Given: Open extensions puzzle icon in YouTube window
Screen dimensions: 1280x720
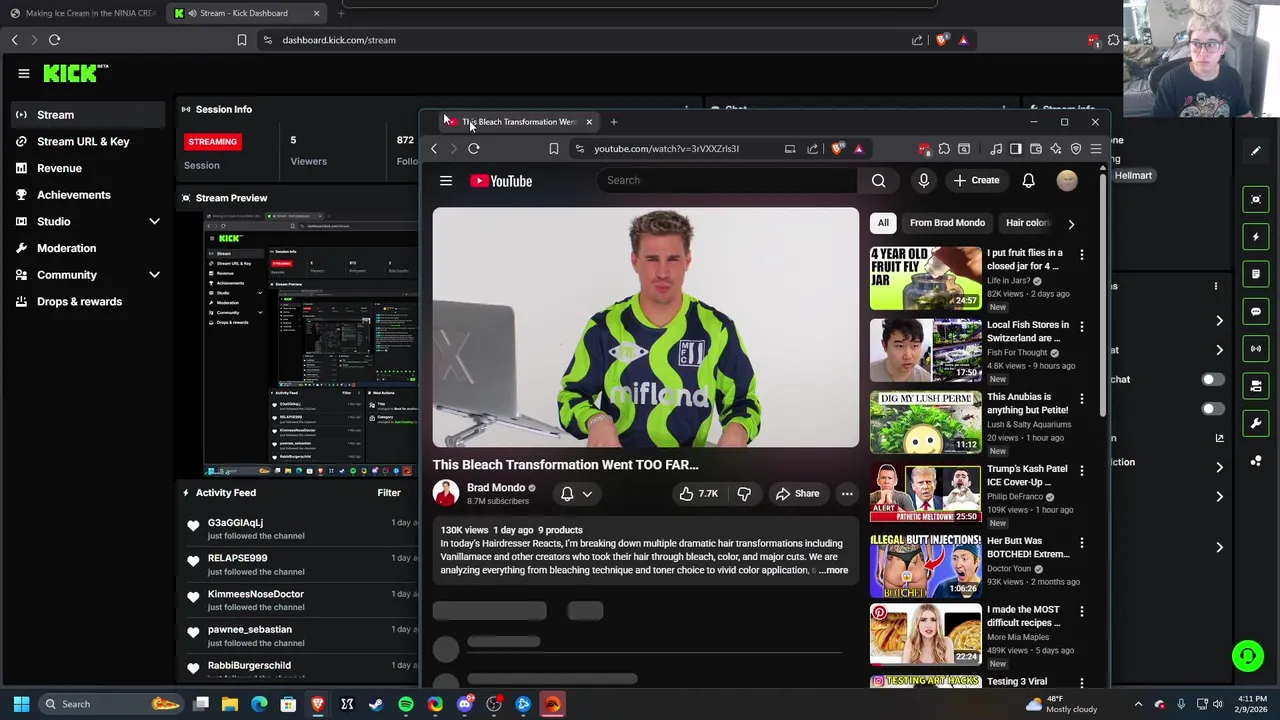Looking at the screenshot, I should [944, 149].
